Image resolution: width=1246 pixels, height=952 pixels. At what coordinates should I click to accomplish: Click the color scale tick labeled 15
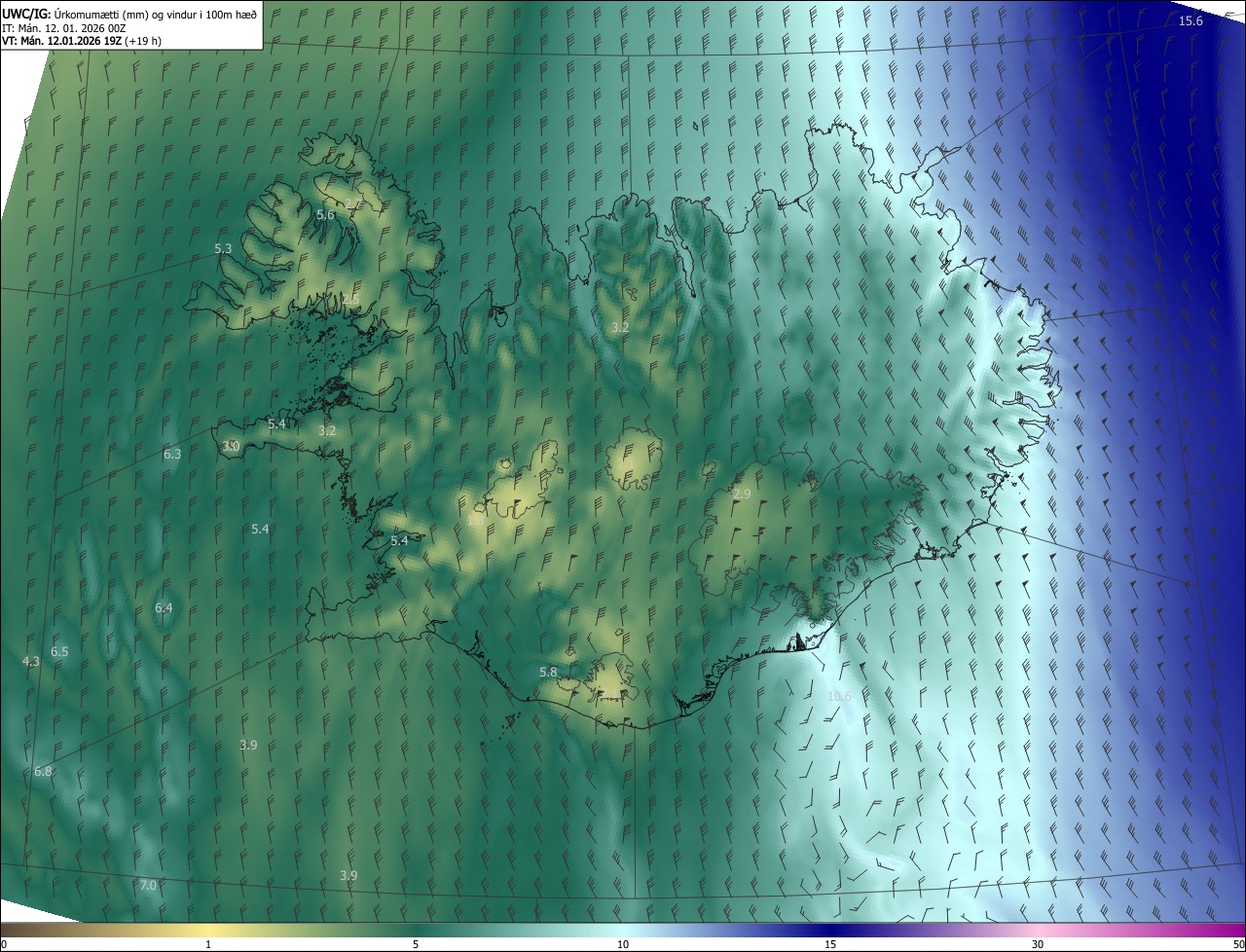(x=830, y=945)
